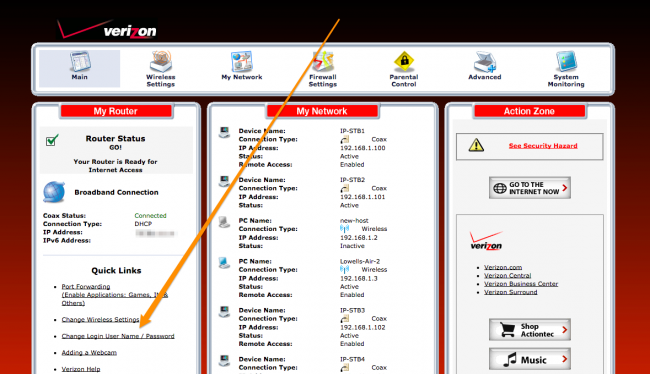Click the 192.168.1.101 IP address
Image resolution: width=650 pixels, height=374 pixels.
tap(363, 197)
